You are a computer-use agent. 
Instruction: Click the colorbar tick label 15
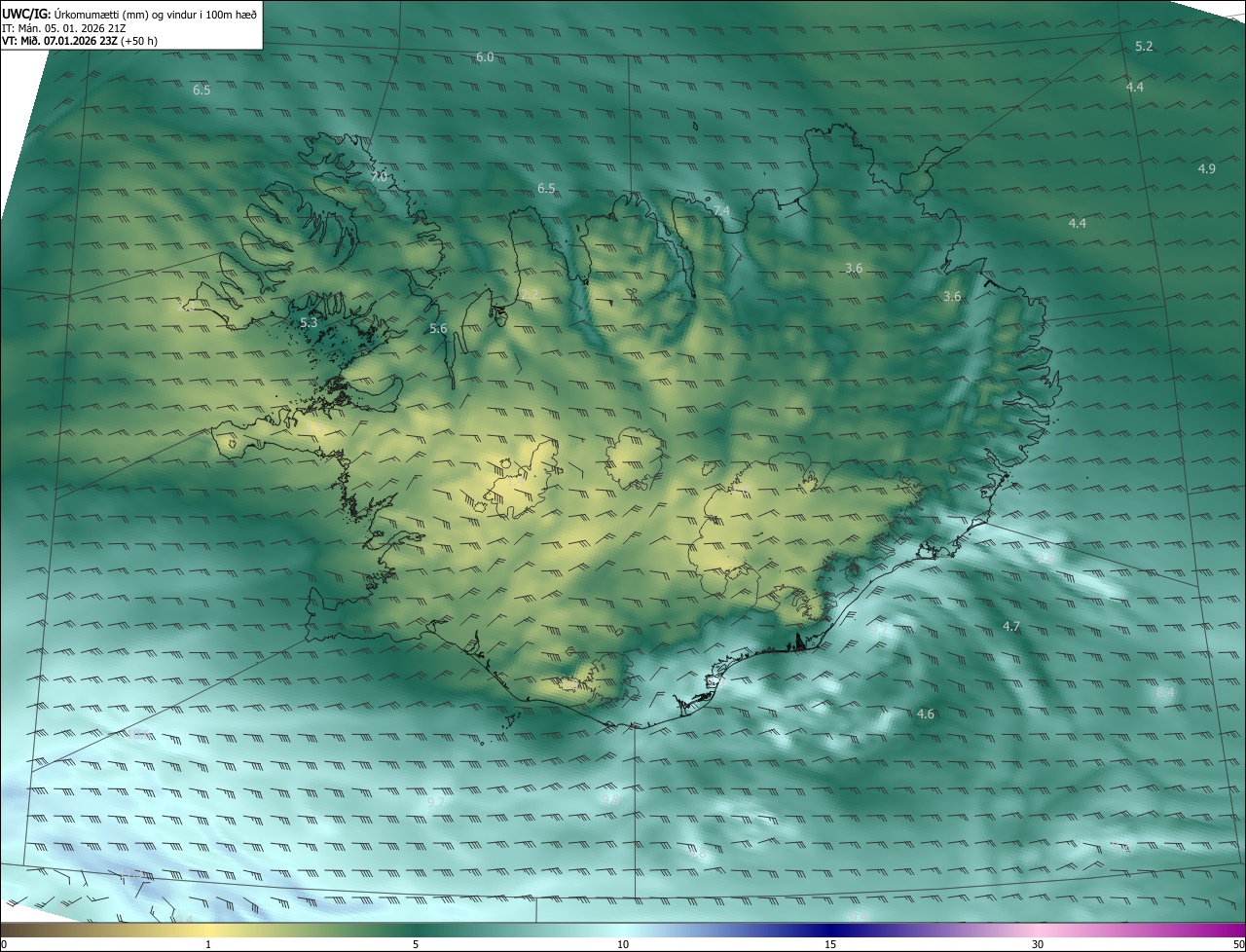point(830,944)
